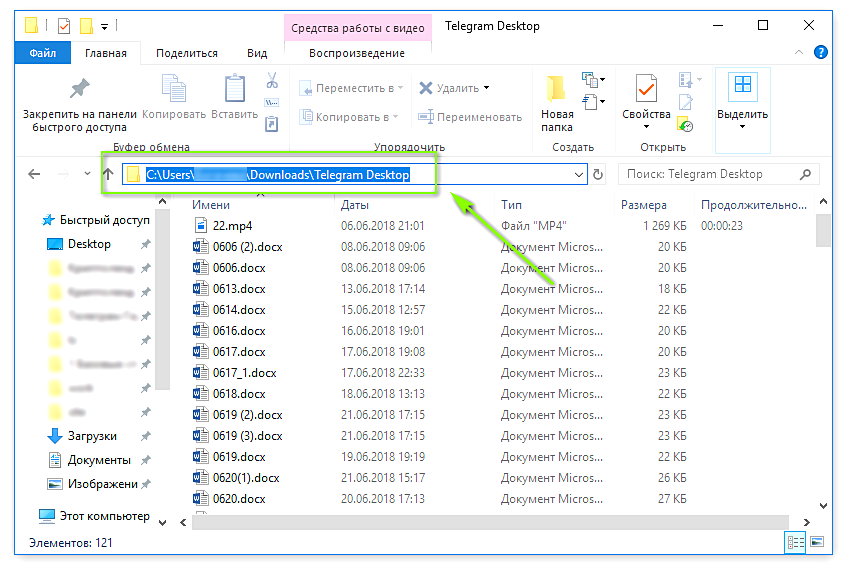Open recent locations dropdown arrow
This screenshot has height=575, width=842.
(87, 173)
